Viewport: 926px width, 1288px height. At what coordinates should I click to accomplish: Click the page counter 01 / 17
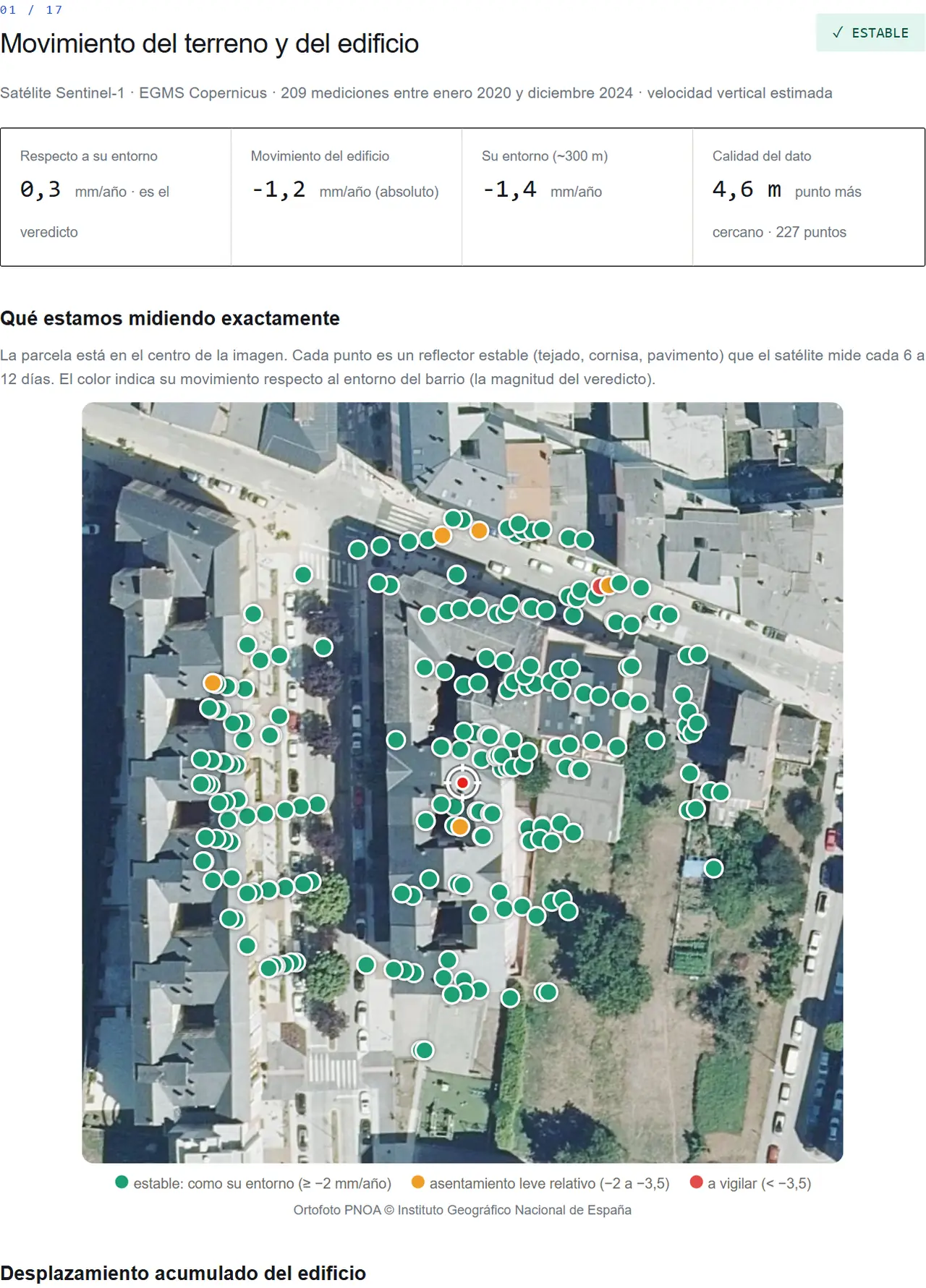coord(31,10)
